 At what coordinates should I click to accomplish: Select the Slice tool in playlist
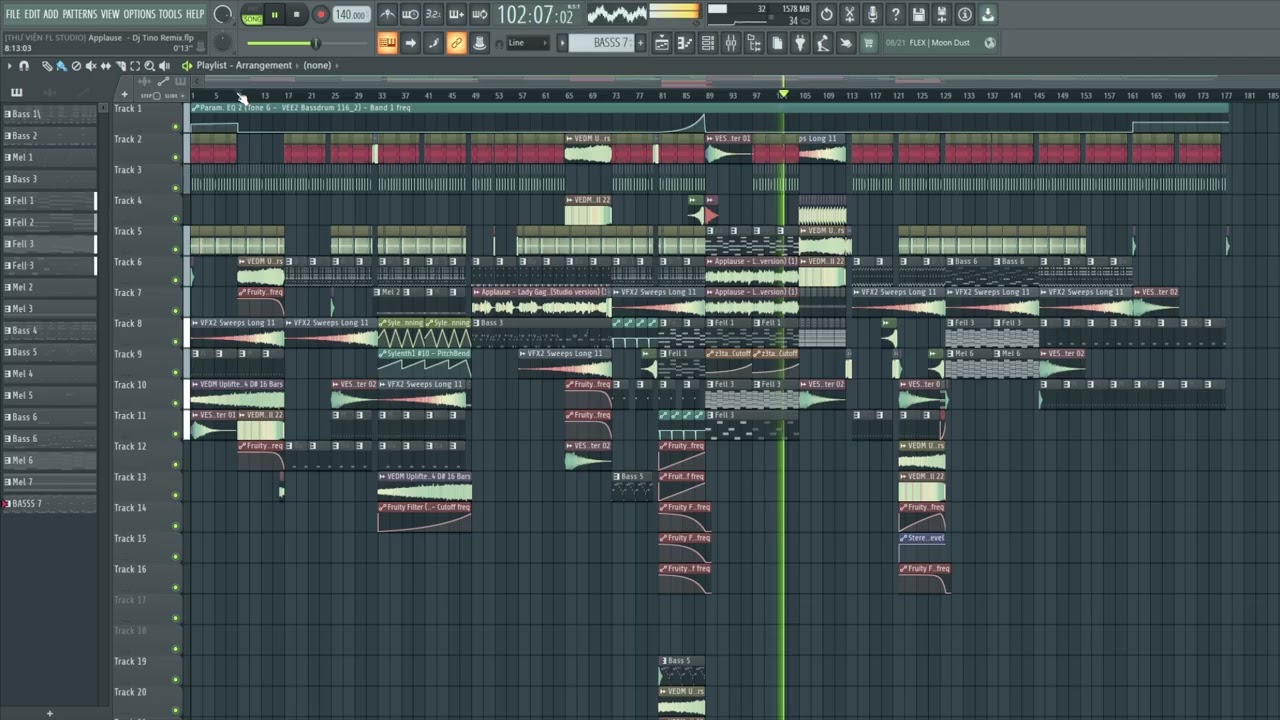point(120,65)
